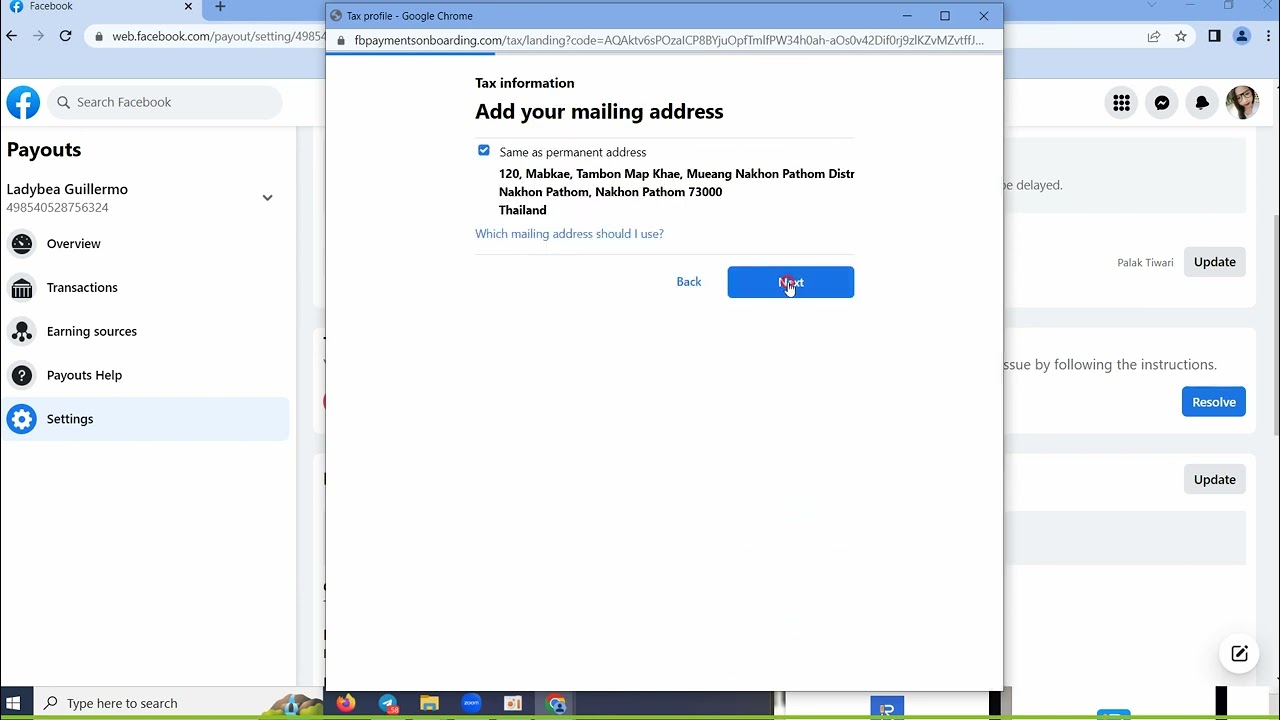Open File Explorer from the taskbar

click(x=430, y=704)
